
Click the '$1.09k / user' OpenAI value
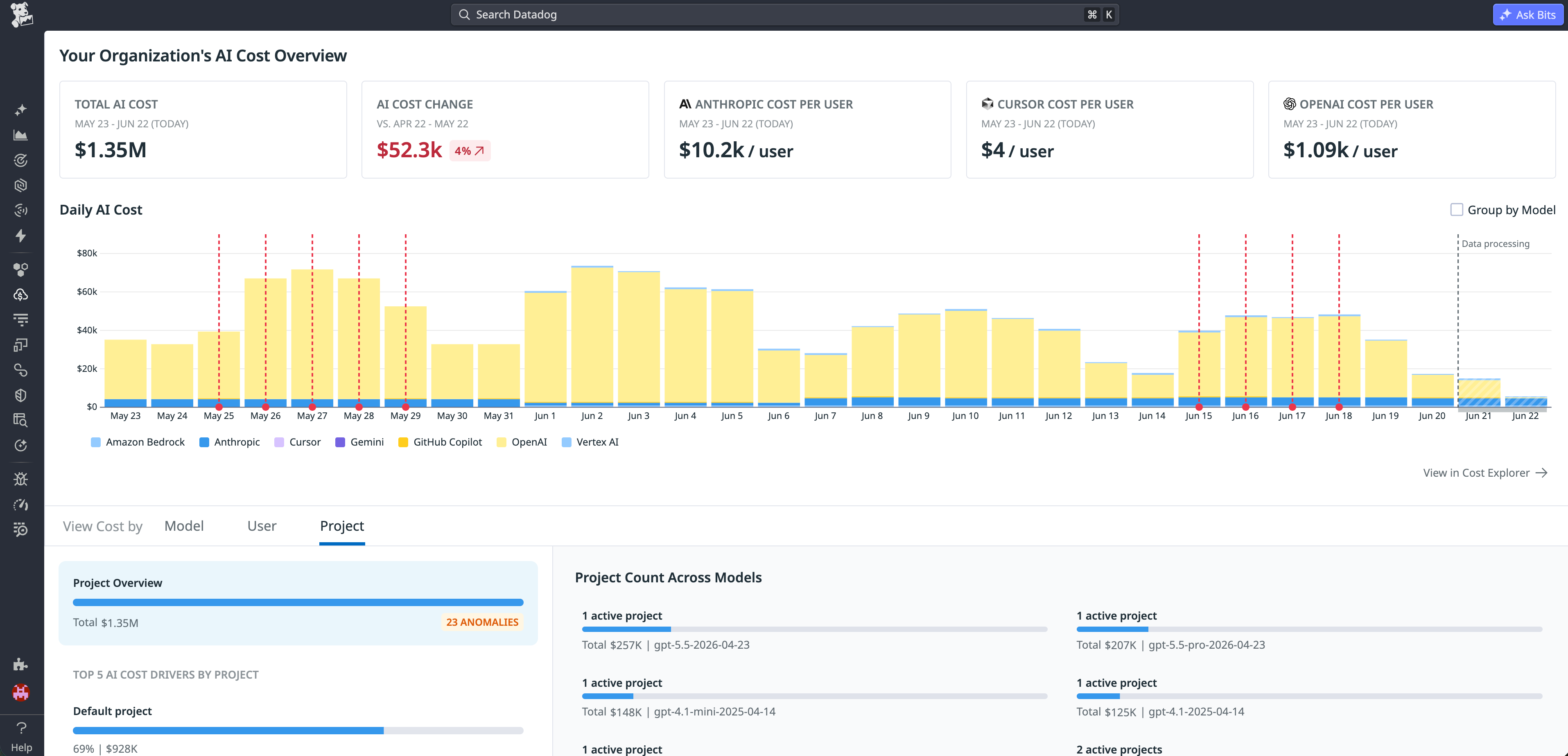[x=1340, y=150]
